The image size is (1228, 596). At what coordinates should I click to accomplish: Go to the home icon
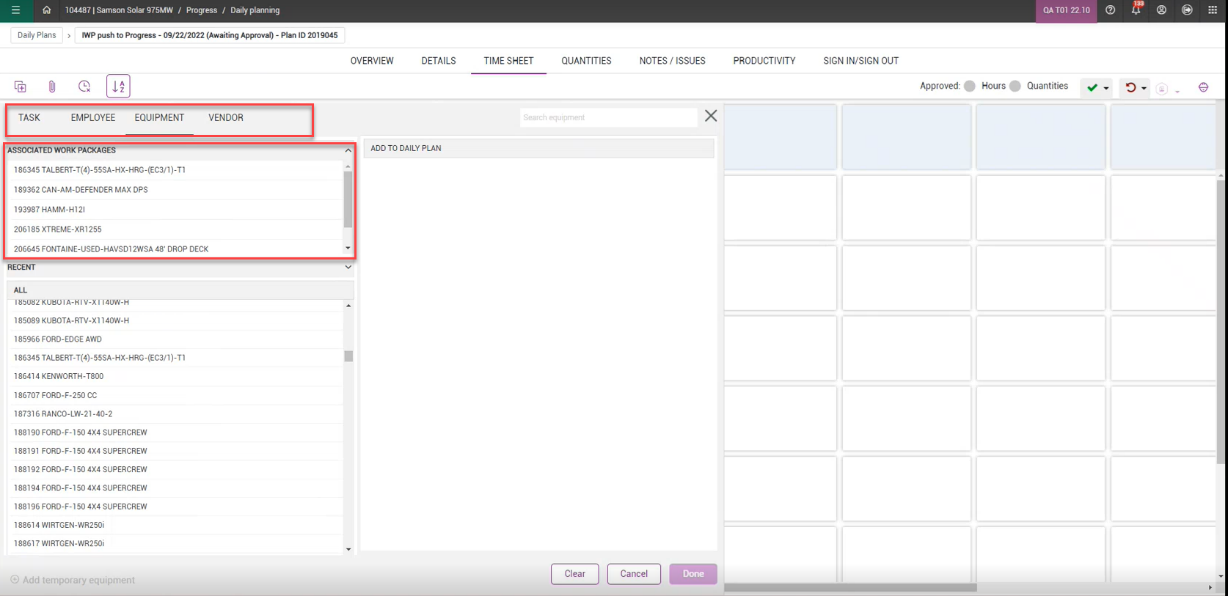tap(47, 10)
